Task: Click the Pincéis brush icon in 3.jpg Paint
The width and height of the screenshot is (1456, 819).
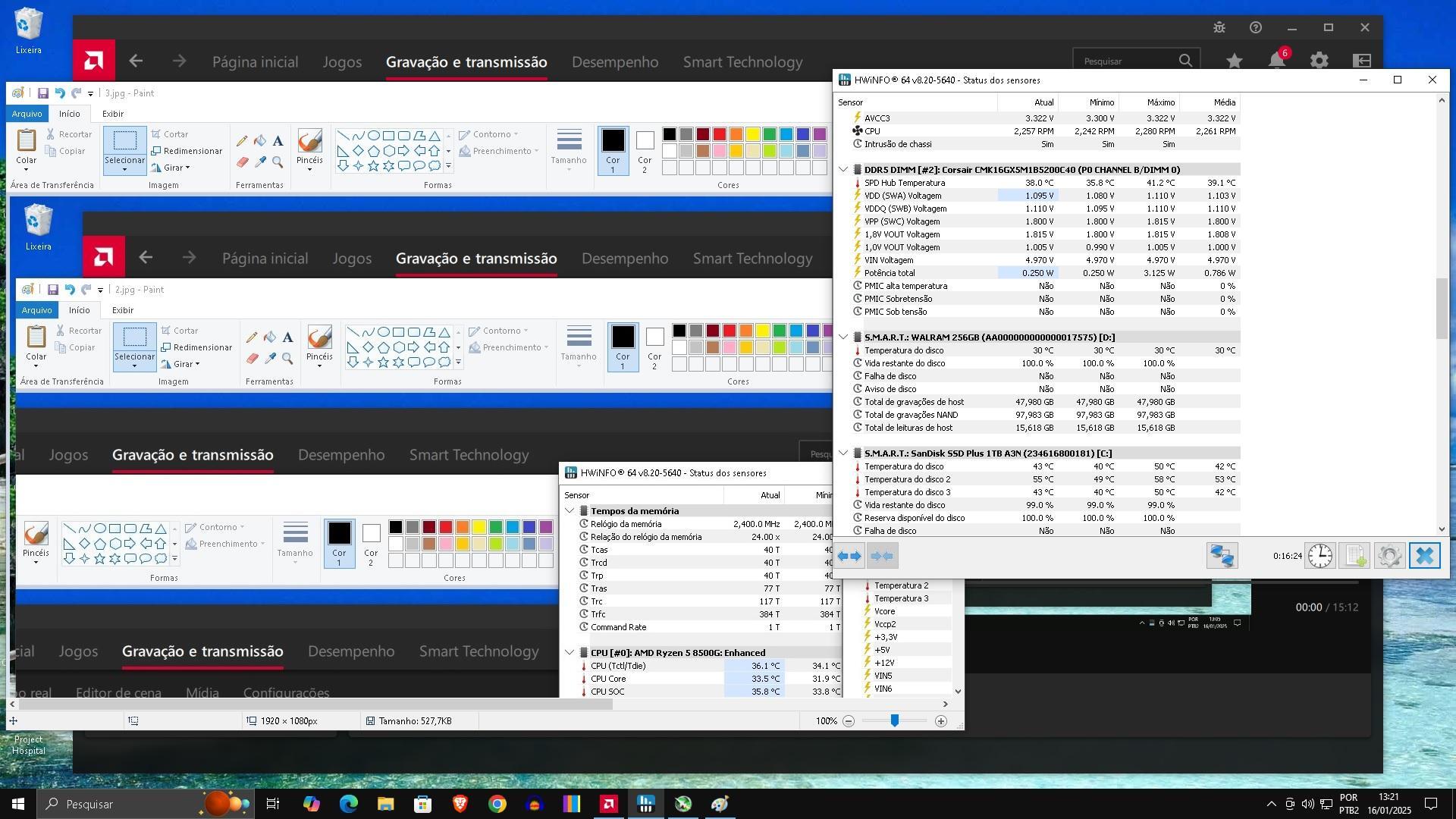Action: (x=309, y=141)
